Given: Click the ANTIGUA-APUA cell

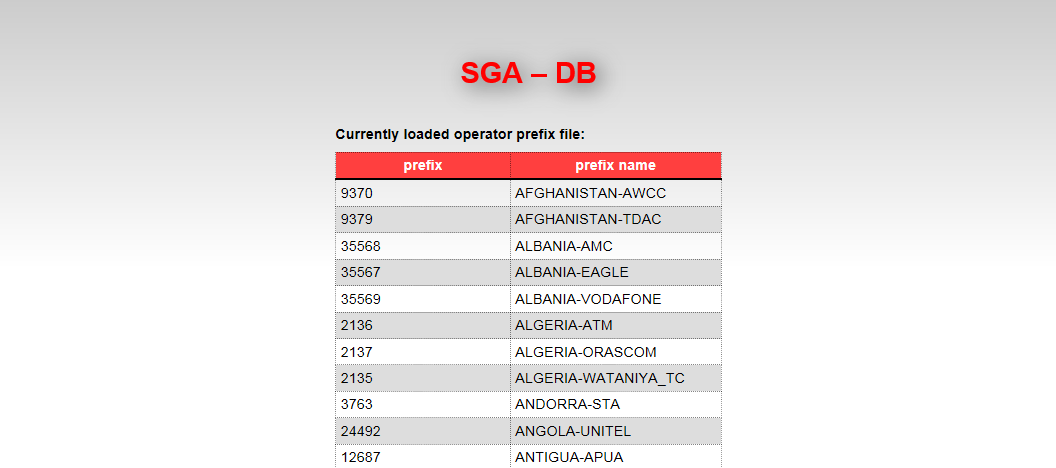Looking at the screenshot, I should 616,457.
